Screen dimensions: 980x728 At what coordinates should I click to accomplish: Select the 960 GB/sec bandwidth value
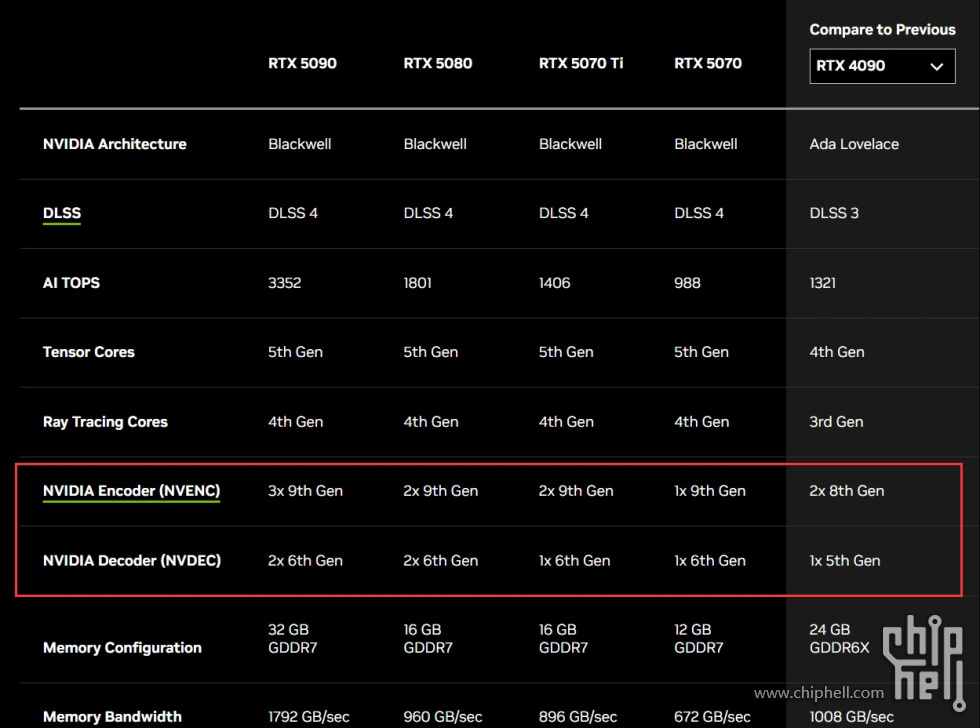pos(442,717)
